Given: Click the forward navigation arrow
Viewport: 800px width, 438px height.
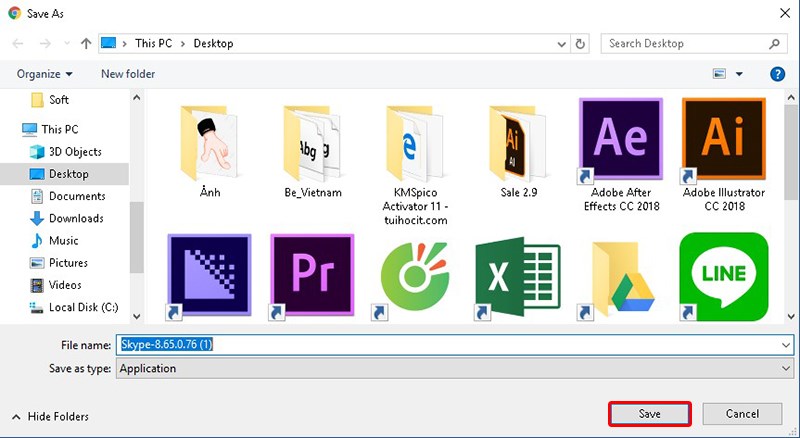Looking at the screenshot, I should pyautogui.click(x=45, y=43).
